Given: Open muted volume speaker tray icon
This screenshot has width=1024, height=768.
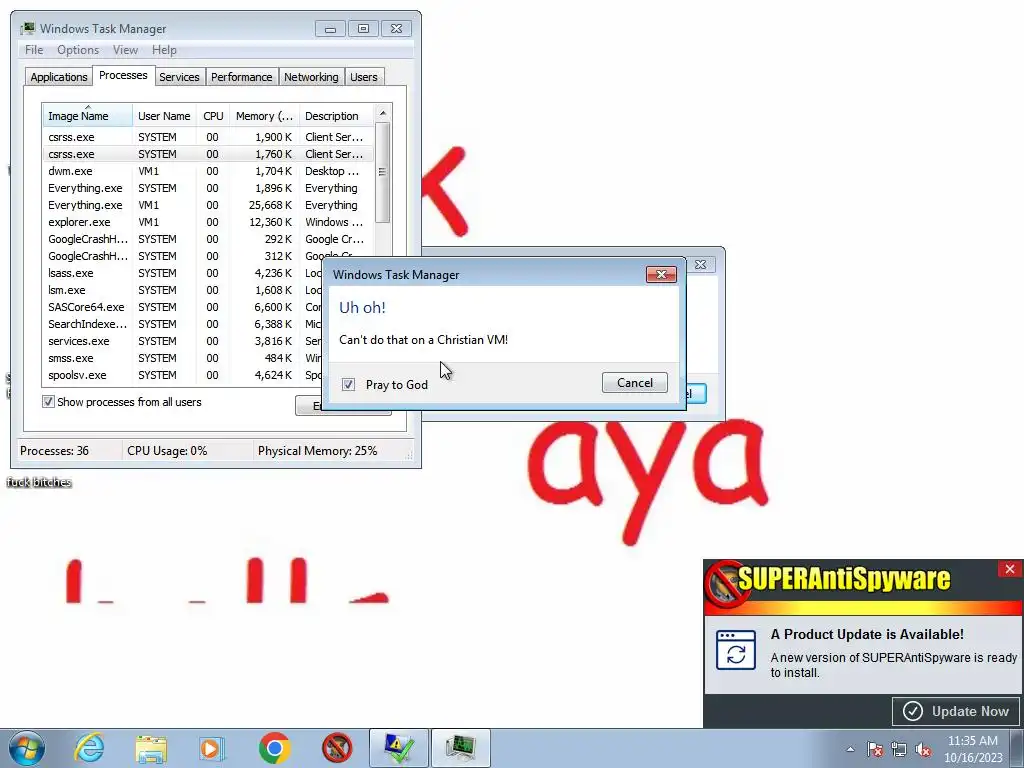Looking at the screenshot, I should 923,749.
